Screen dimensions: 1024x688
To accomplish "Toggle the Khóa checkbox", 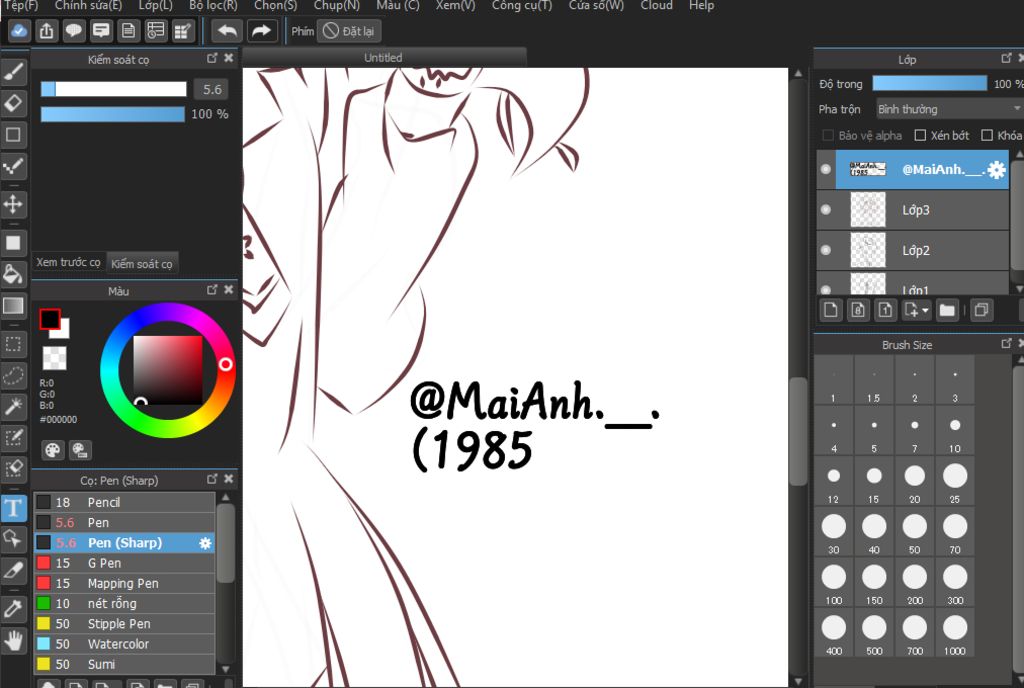I will pos(987,135).
